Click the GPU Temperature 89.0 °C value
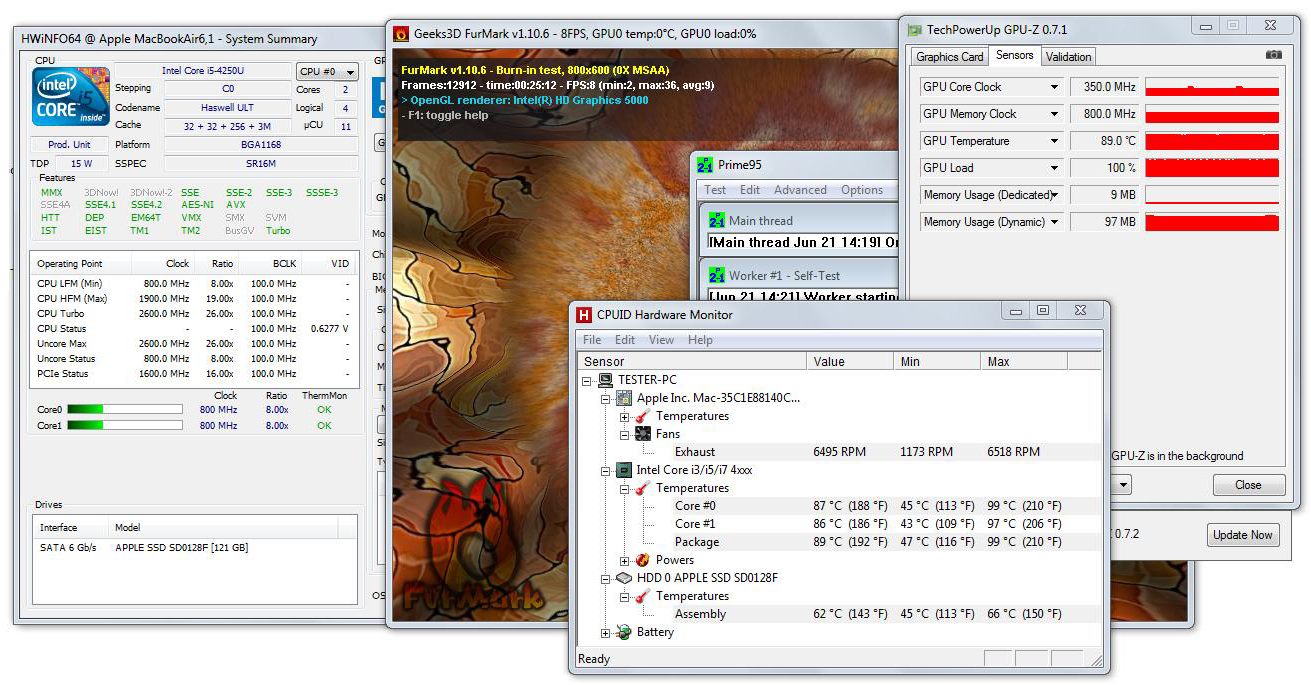Viewport: 1311px width, 685px height. pyautogui.click(x=1104, y=141)
